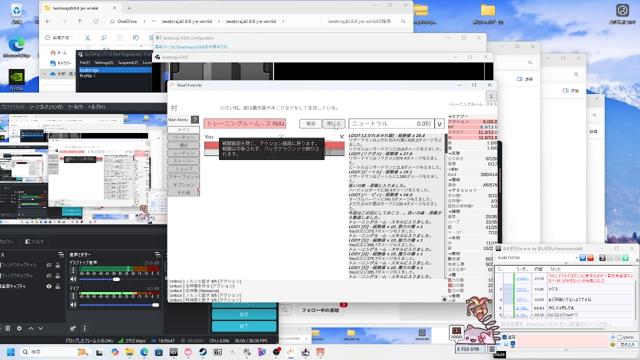Click the OBS remove source trash icon
The height and width of the screenshot is (360, 640).
click(x=7, y=328)
